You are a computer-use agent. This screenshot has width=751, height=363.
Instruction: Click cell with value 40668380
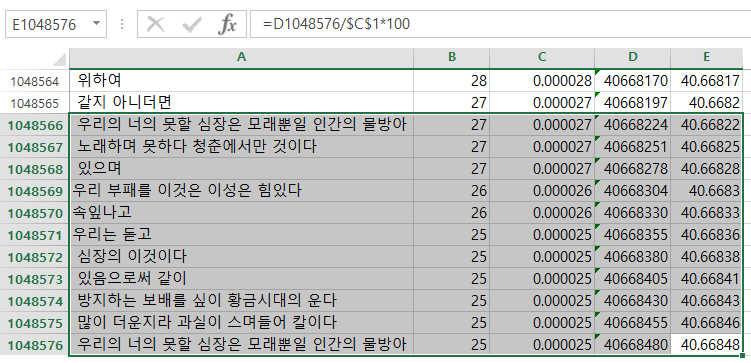click(x=633, y=257)
